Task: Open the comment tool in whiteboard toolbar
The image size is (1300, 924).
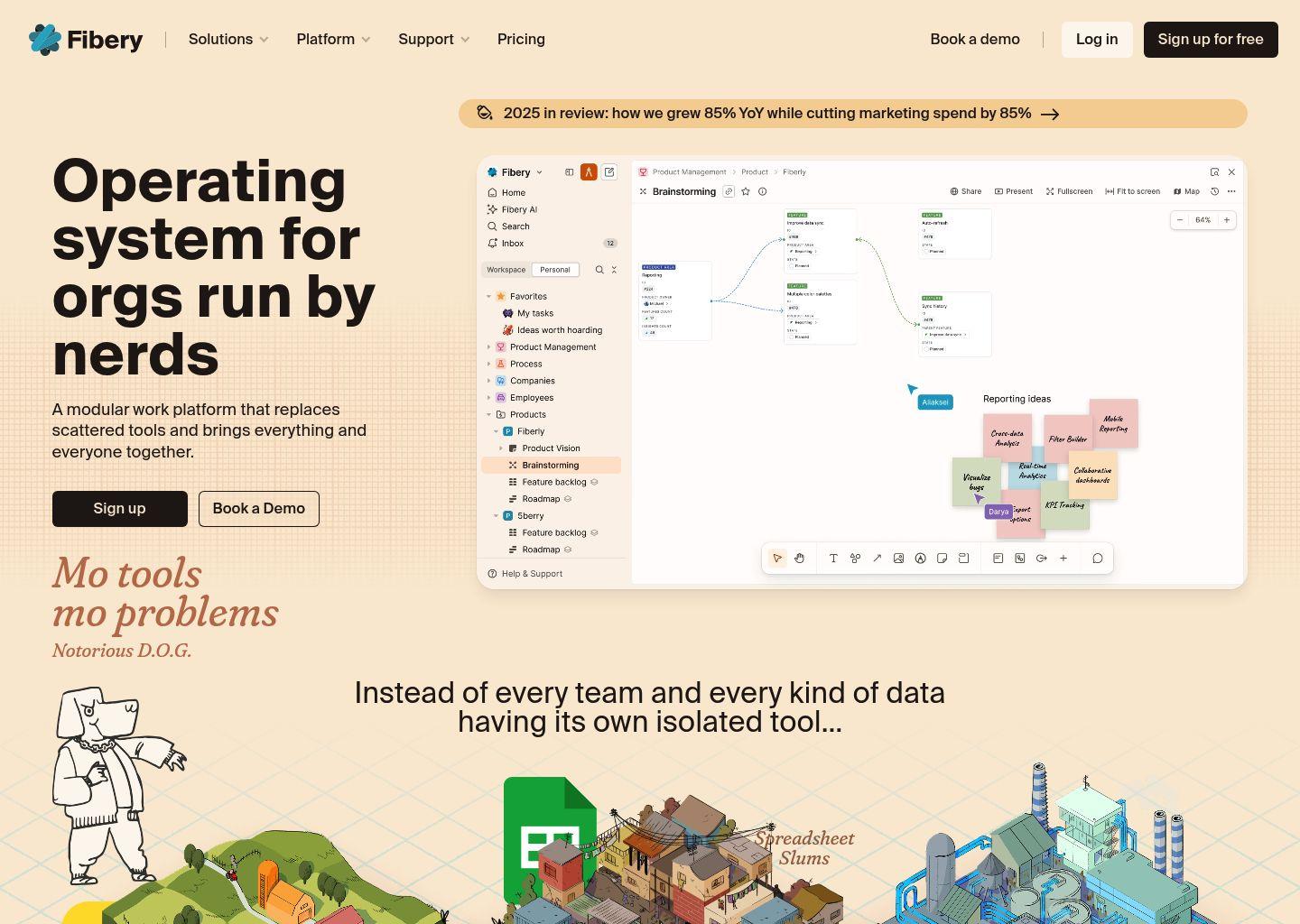Action: [x=1098, y=559]
